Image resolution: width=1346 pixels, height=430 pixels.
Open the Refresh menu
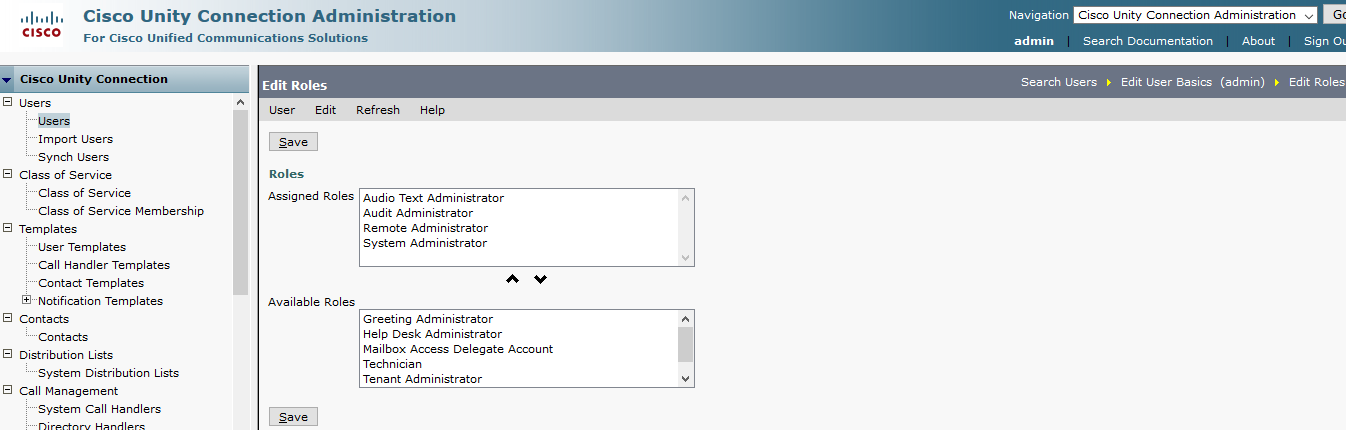tap(378, 110)
